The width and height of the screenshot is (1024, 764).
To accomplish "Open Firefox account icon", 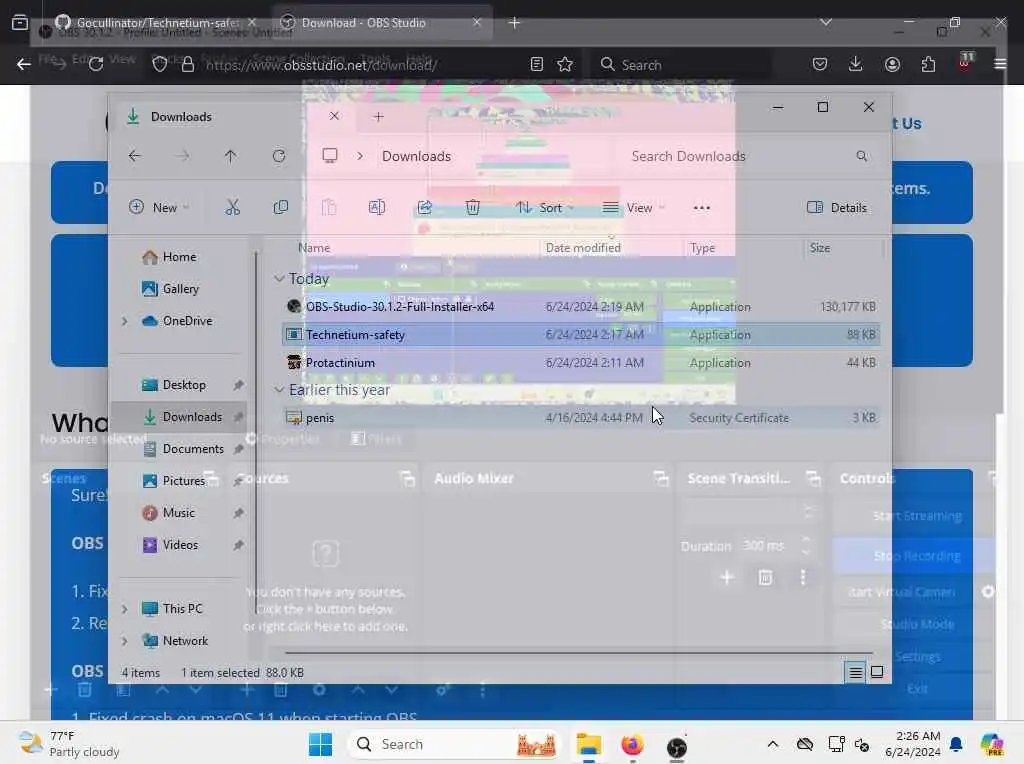I will (892, 64).
